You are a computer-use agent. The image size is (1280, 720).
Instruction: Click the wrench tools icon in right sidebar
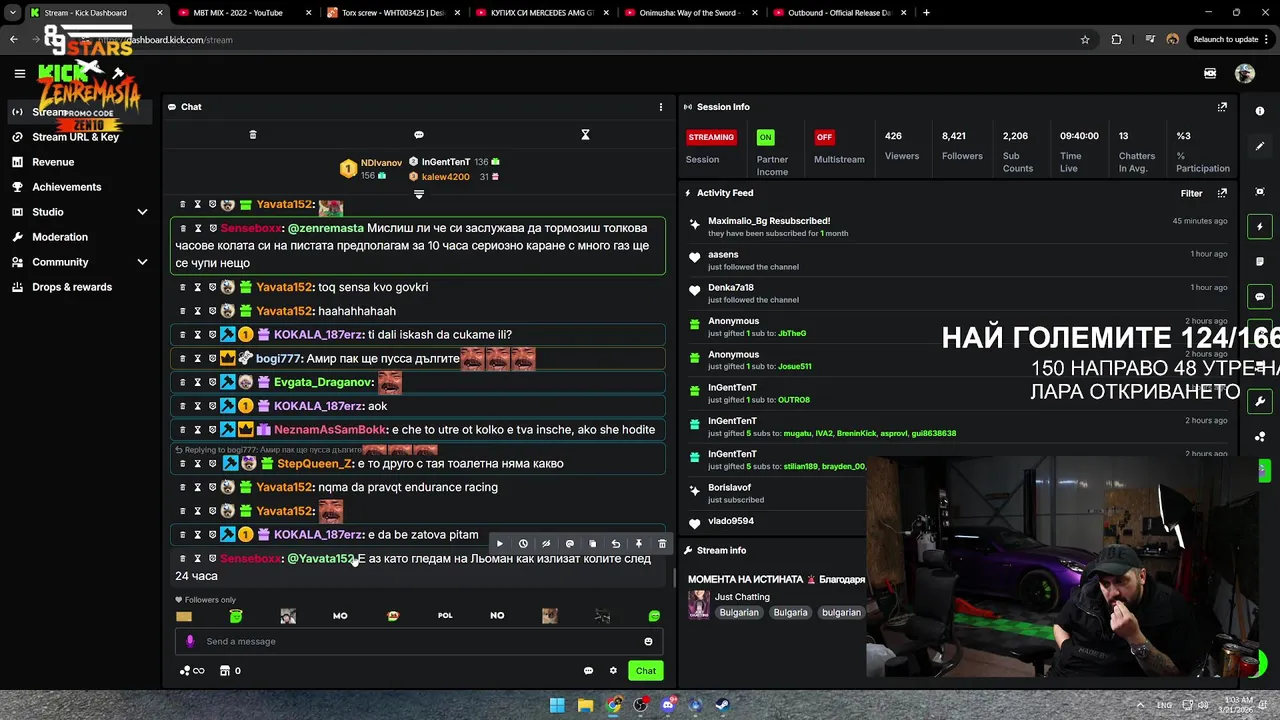pos(1260,401)
